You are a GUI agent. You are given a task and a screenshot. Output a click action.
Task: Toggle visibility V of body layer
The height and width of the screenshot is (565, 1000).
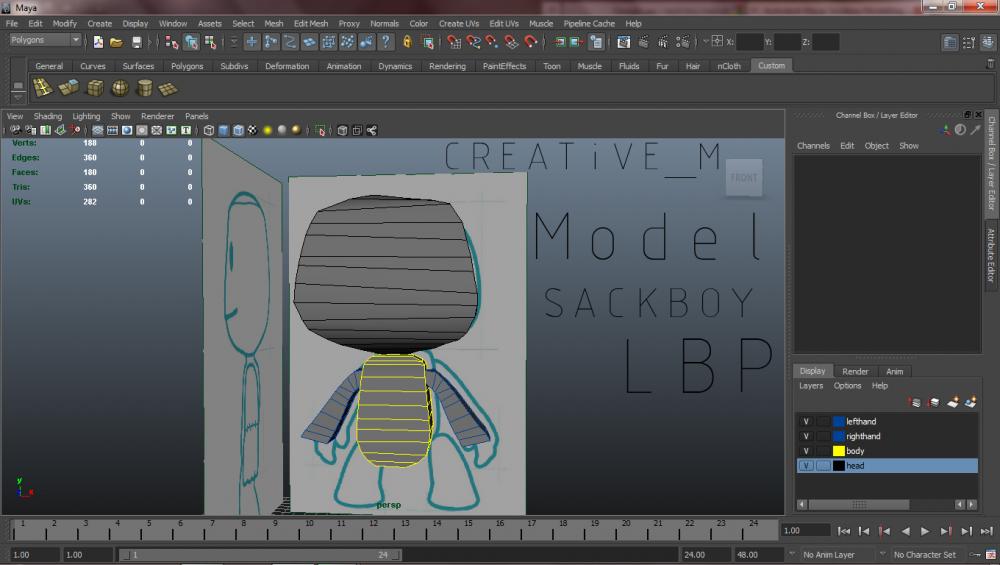806,451
